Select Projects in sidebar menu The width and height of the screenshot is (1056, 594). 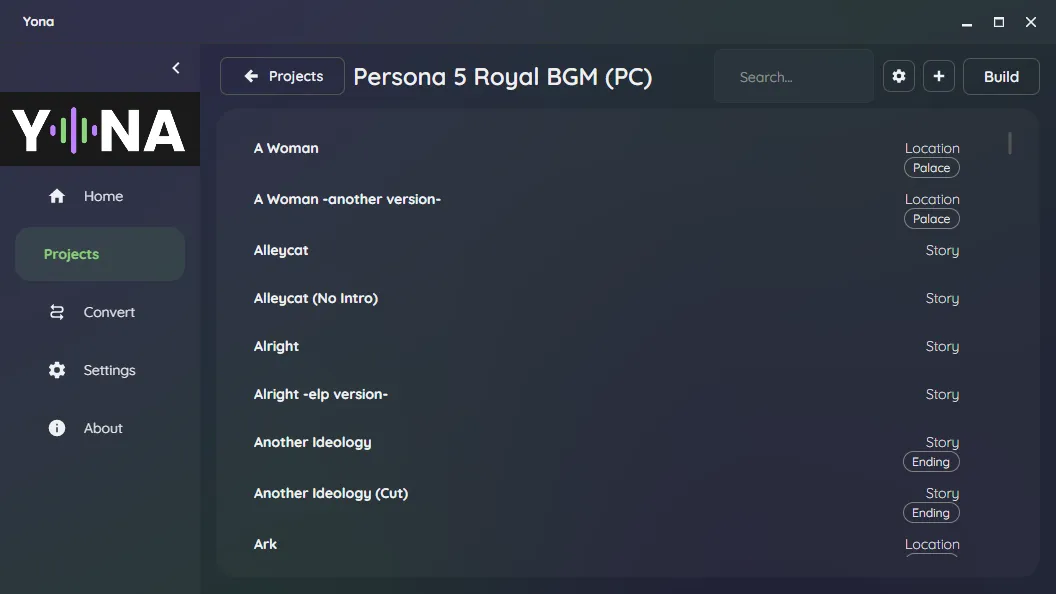point(100,254)
